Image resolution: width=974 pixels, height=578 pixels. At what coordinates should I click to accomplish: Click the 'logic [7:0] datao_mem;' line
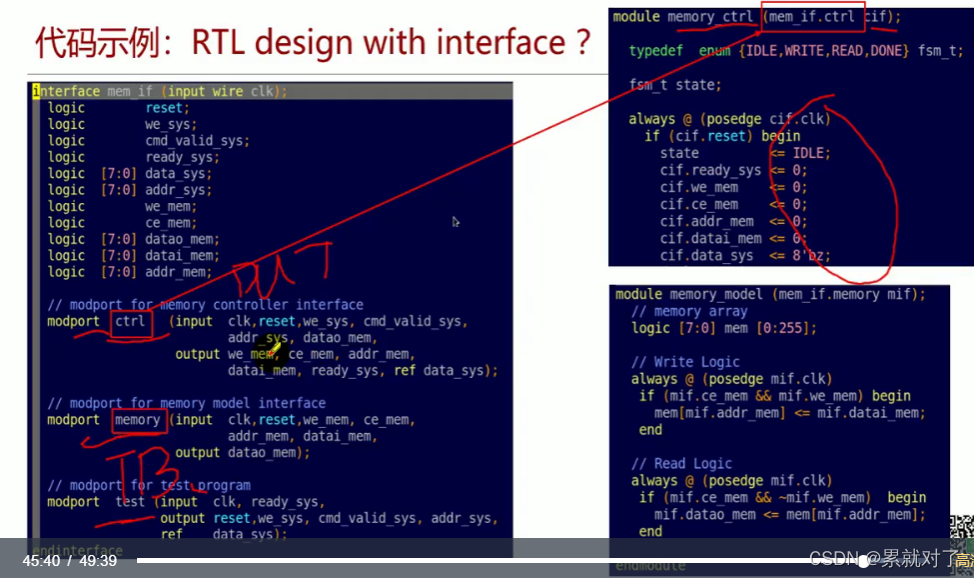(x=134, y=239)
